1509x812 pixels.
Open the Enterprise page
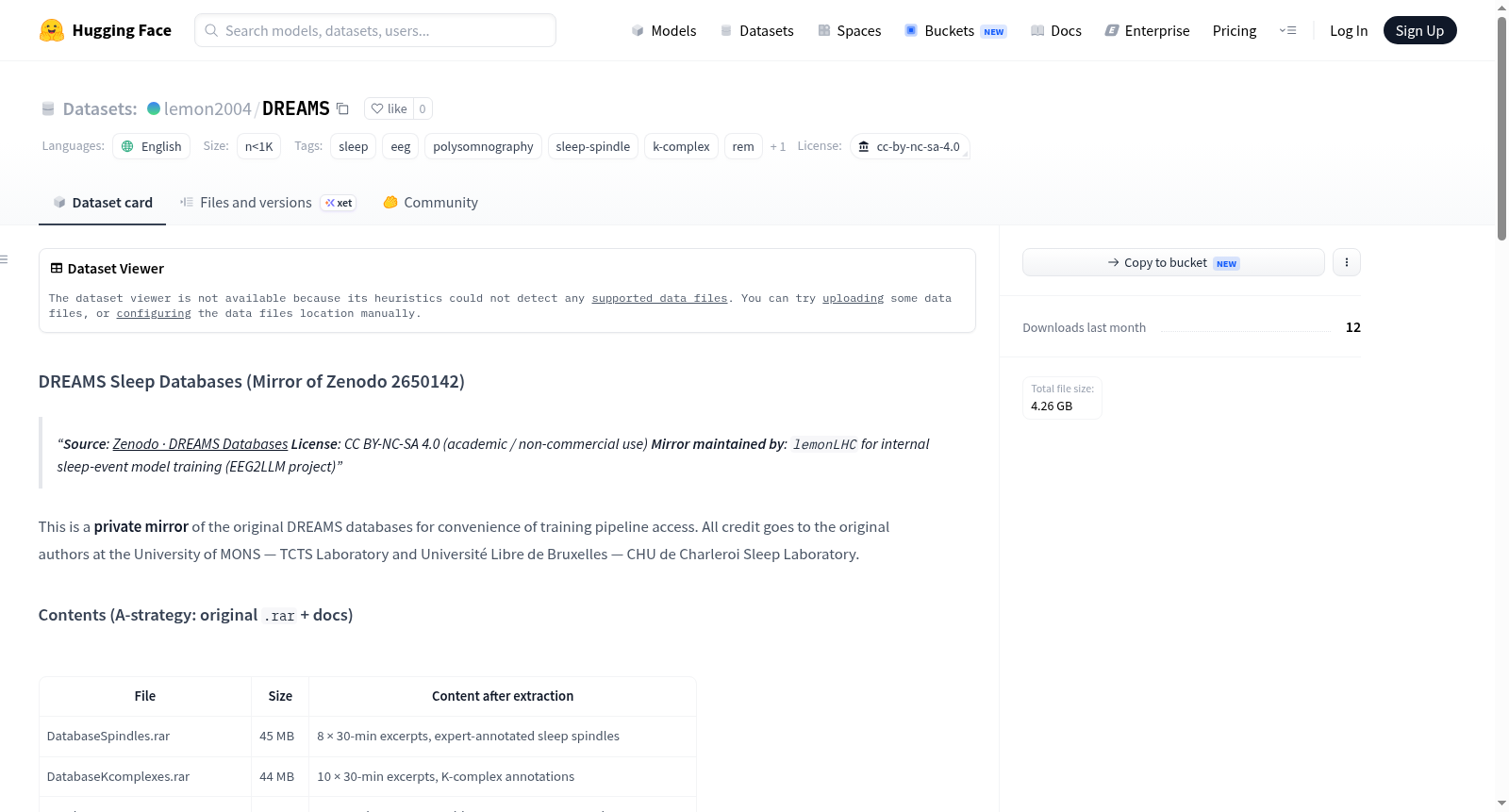click(1147, 30)
